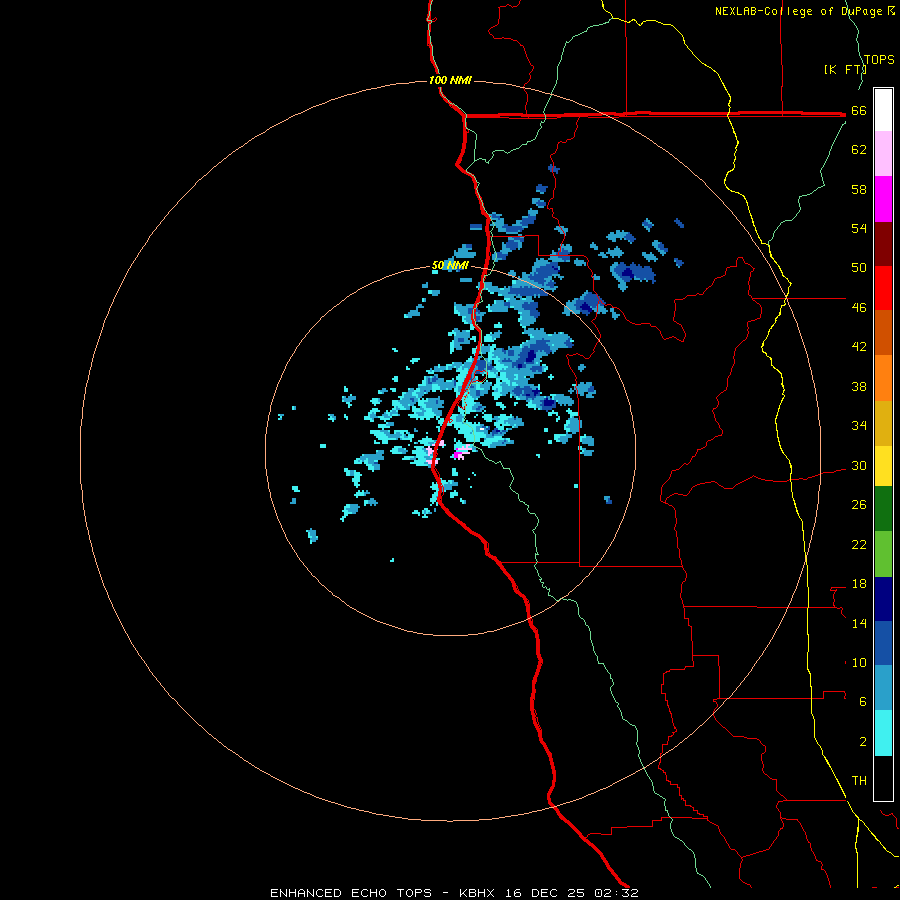Click "ENHANCED ECHO TOPS" in the bottom caption
This screenshot has width=900, height=900.
351,893
